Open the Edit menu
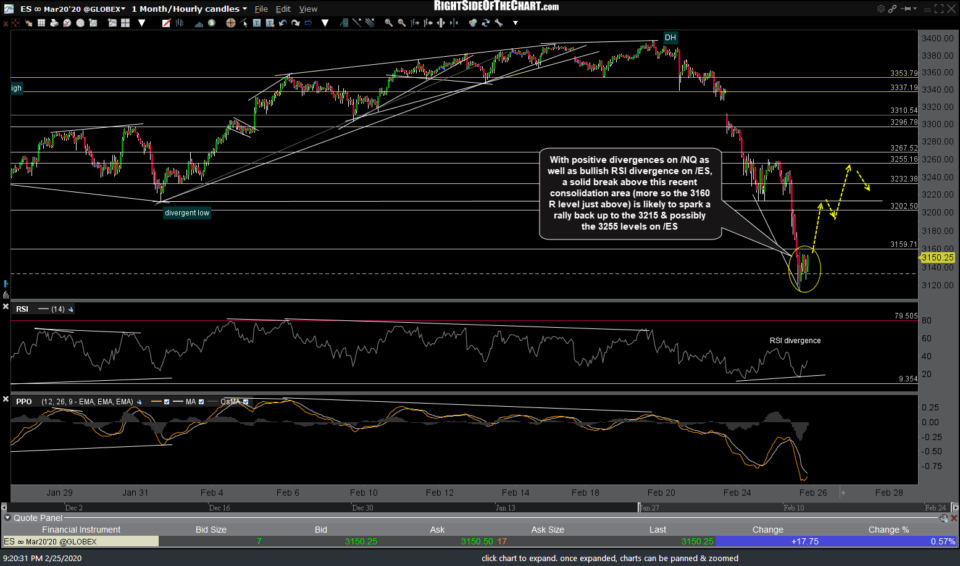This screenshot has height=566, width=960. (283, 9)
